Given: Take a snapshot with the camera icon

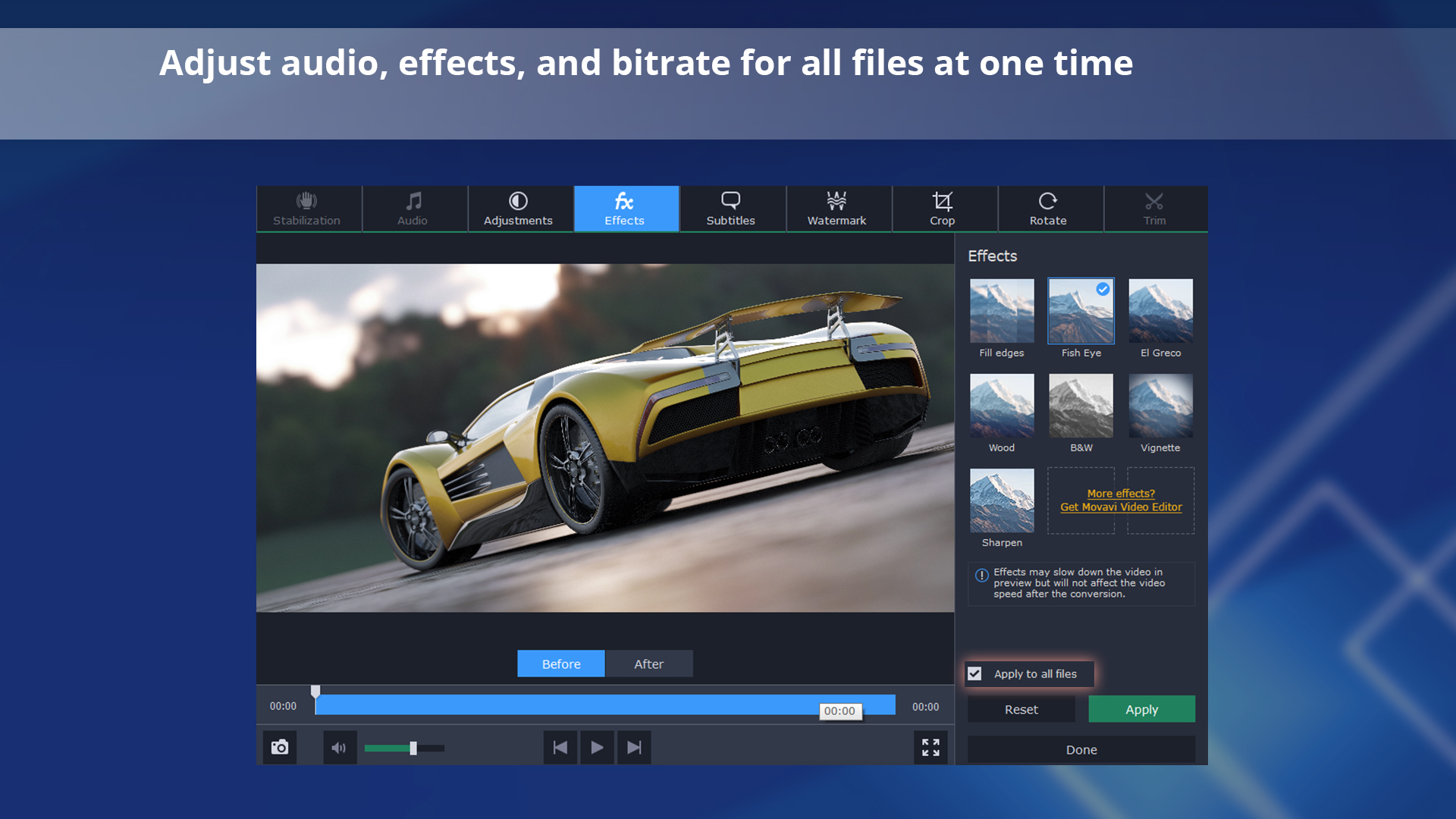Looking at the screenshot, I should point(280,747).
